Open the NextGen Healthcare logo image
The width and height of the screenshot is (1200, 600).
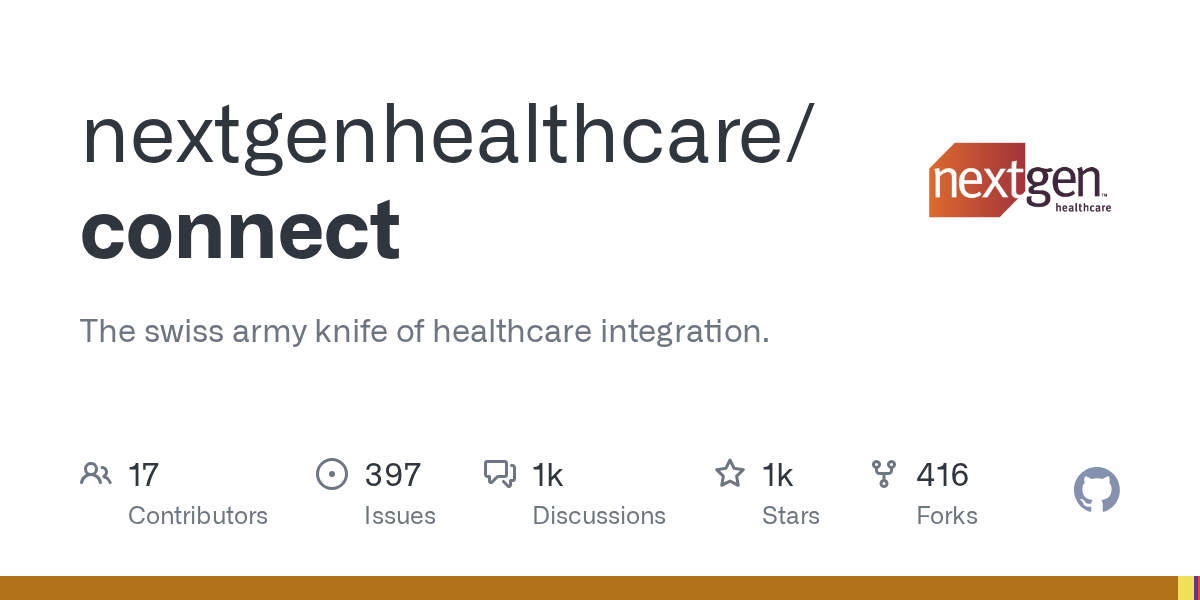pos(1020,180)
